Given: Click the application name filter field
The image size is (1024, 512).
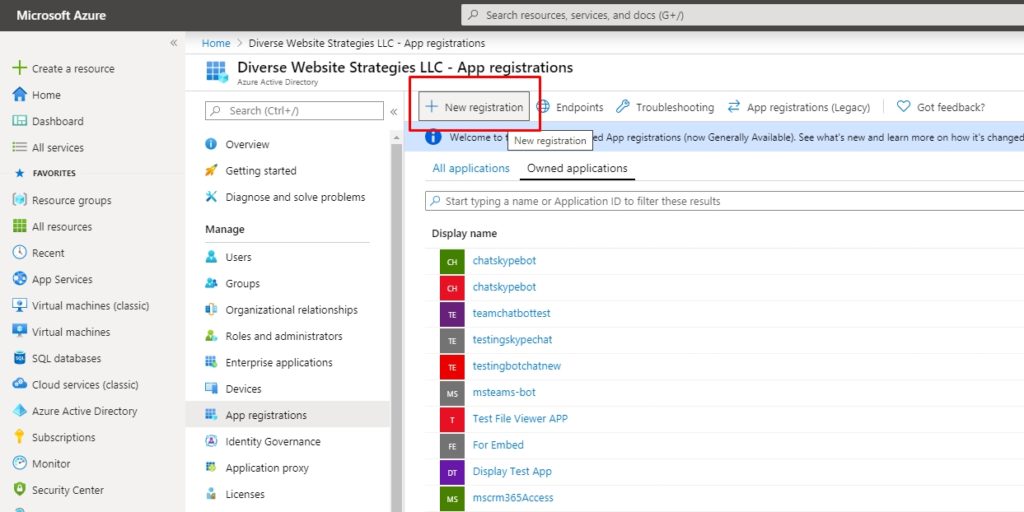Looking at the screenshot, I should [x=724, y=201].
